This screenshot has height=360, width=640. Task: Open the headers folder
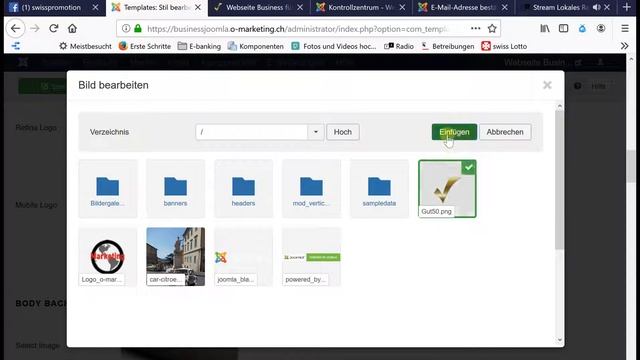(243, 189)
